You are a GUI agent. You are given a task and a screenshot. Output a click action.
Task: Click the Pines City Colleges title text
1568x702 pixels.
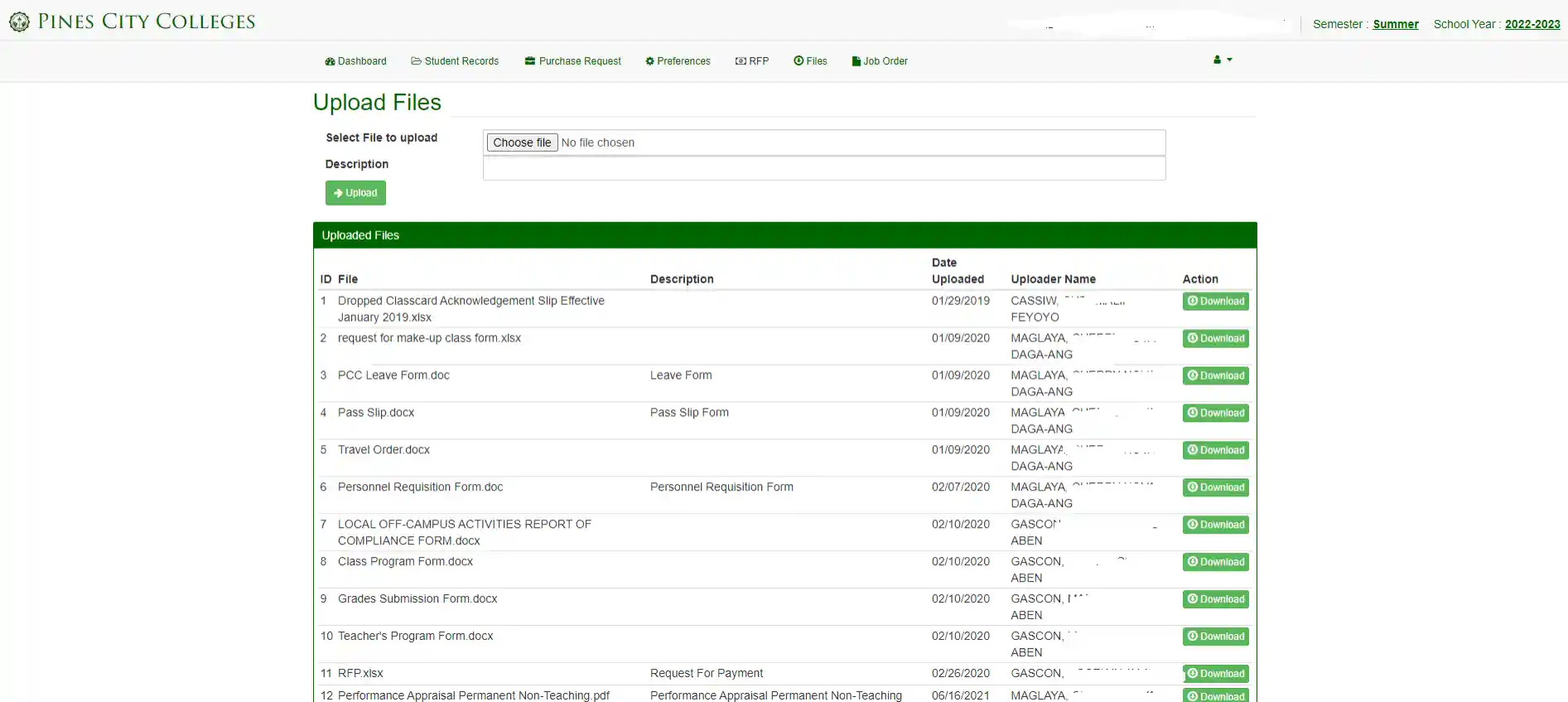click(147, 22)
